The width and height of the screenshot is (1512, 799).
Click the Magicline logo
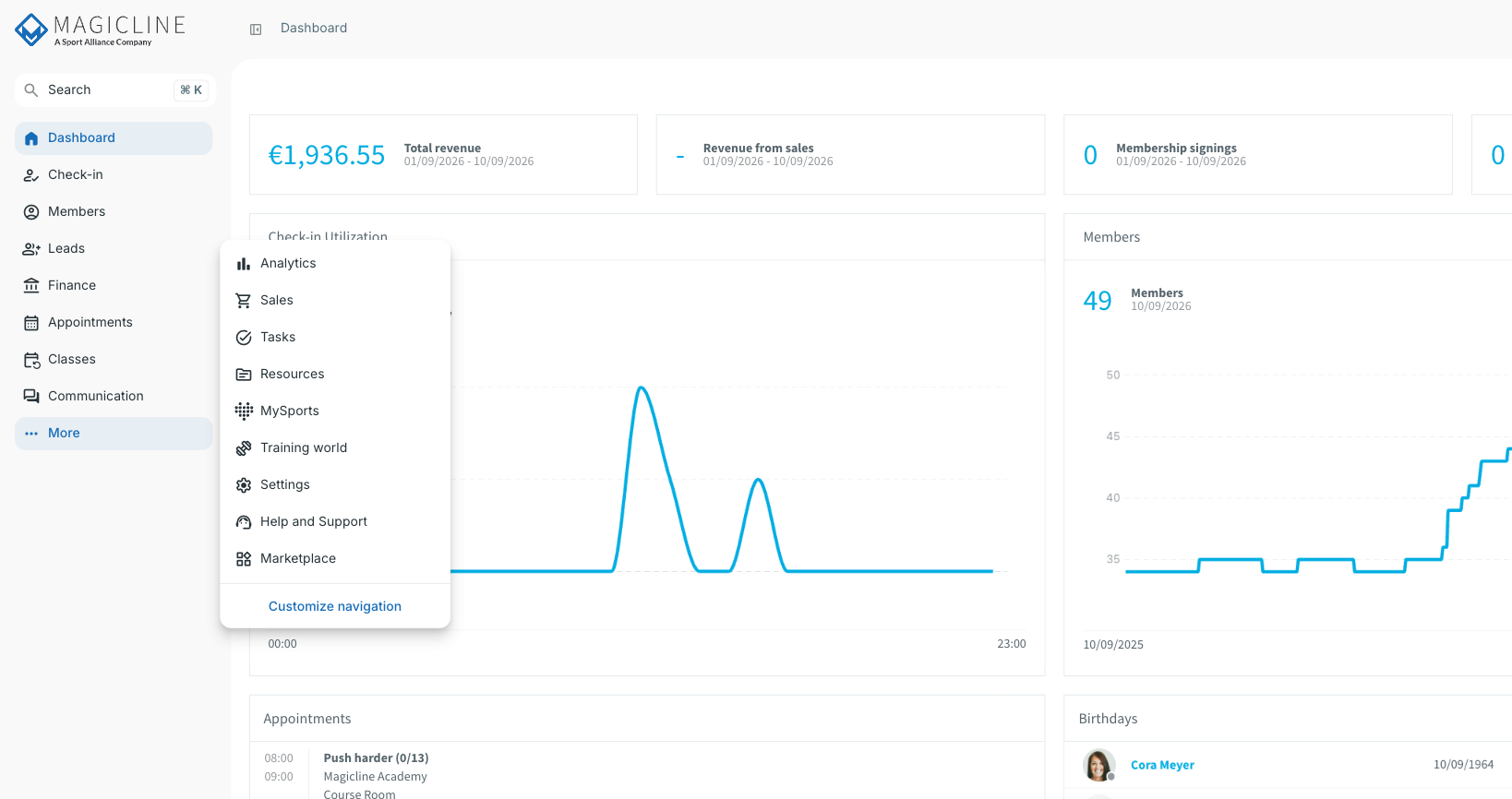coord(101,30)
